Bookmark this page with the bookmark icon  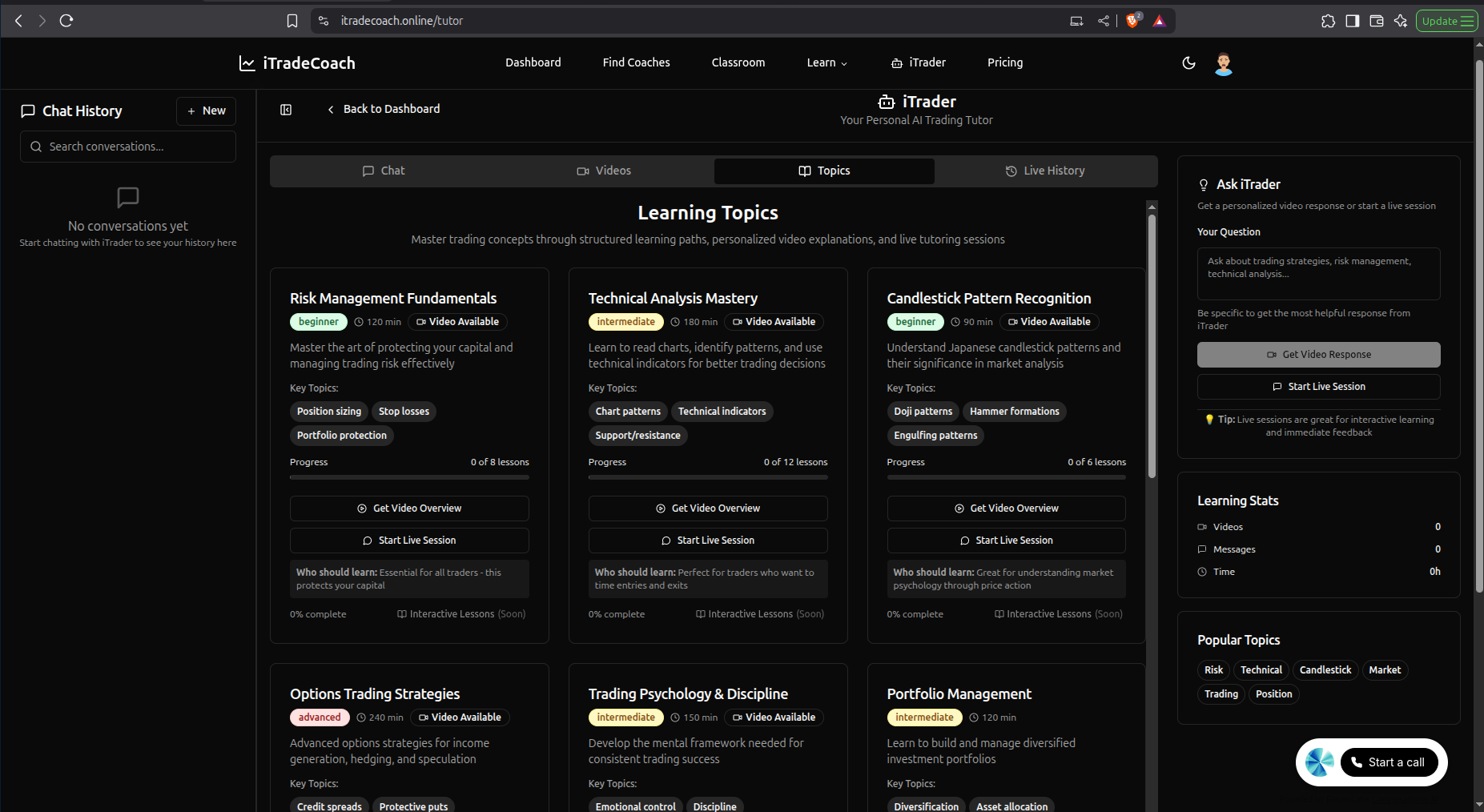click(x=292, y=21)
